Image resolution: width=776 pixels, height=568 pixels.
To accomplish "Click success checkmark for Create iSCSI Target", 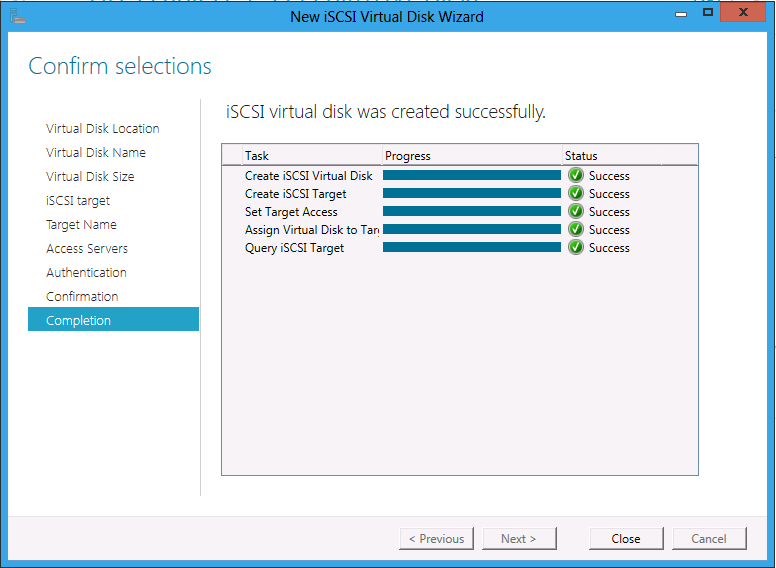I will point(576,193).
